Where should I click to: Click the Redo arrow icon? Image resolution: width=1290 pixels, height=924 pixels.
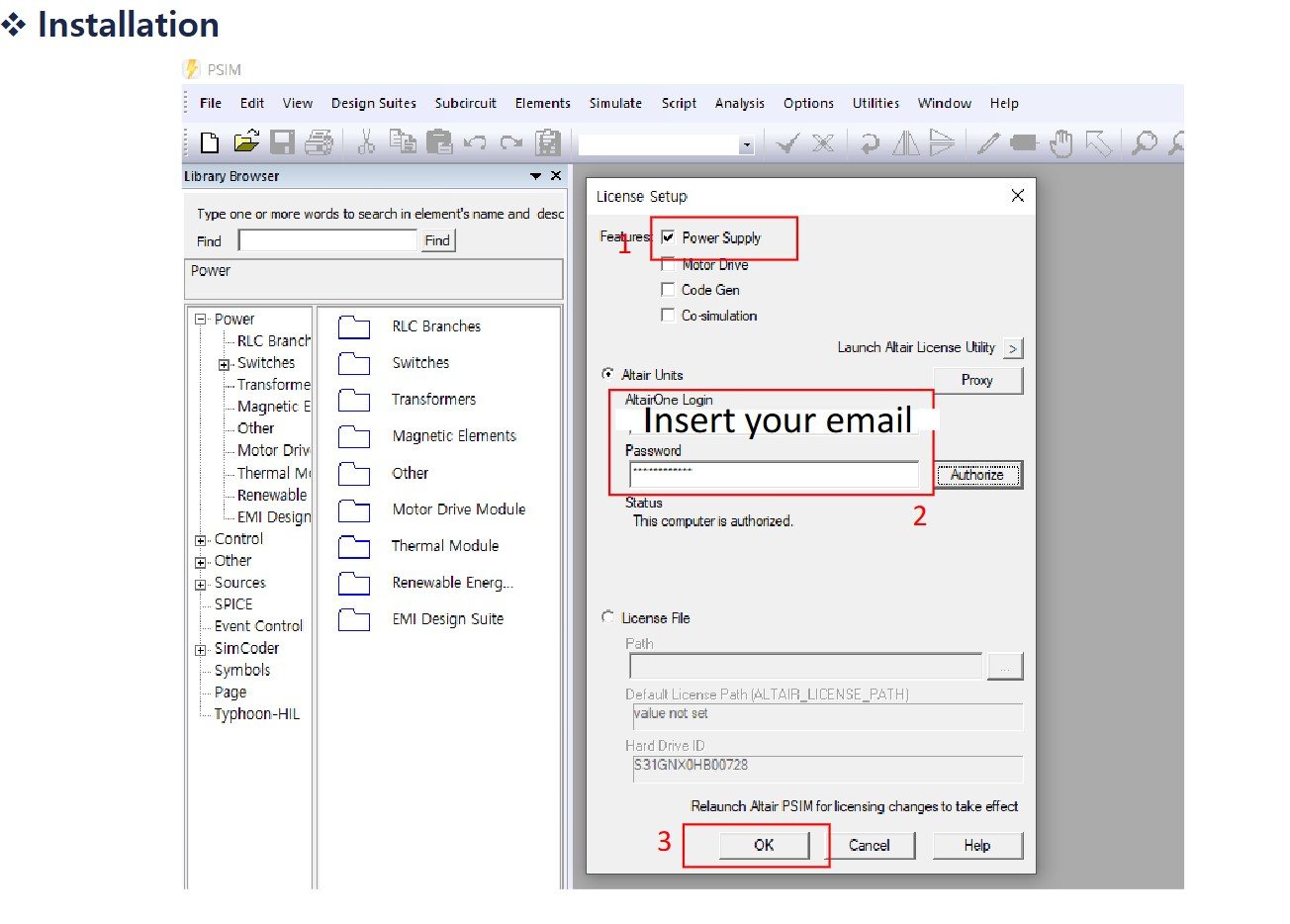click(510, 143)
